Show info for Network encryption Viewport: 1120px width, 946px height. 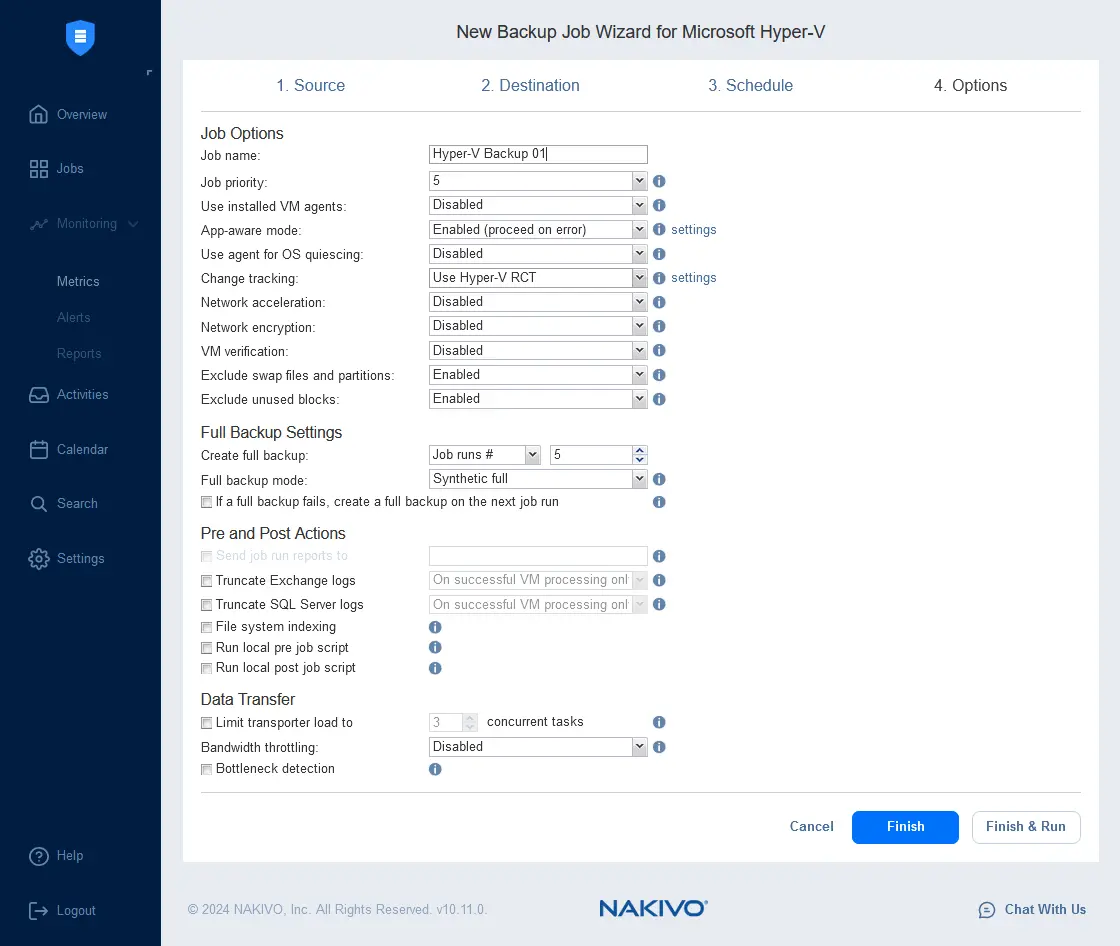tap(659, 326)
